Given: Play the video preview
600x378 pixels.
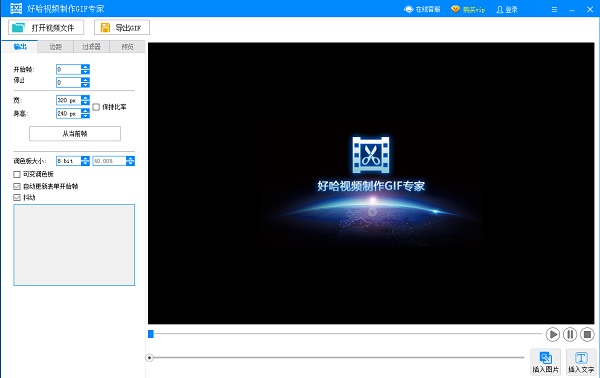Looking at the screenshot, I should [553, 334].
